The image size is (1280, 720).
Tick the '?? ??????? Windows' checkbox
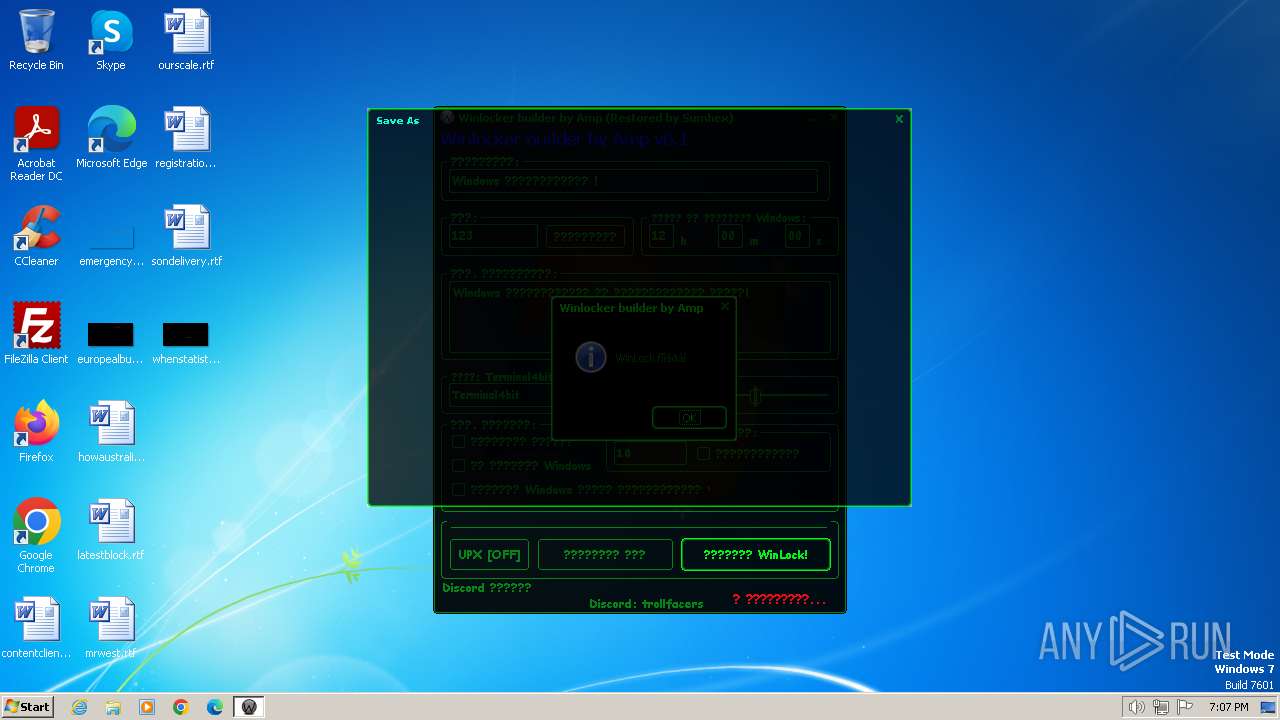pyautogui.click(x=458, y=465)
